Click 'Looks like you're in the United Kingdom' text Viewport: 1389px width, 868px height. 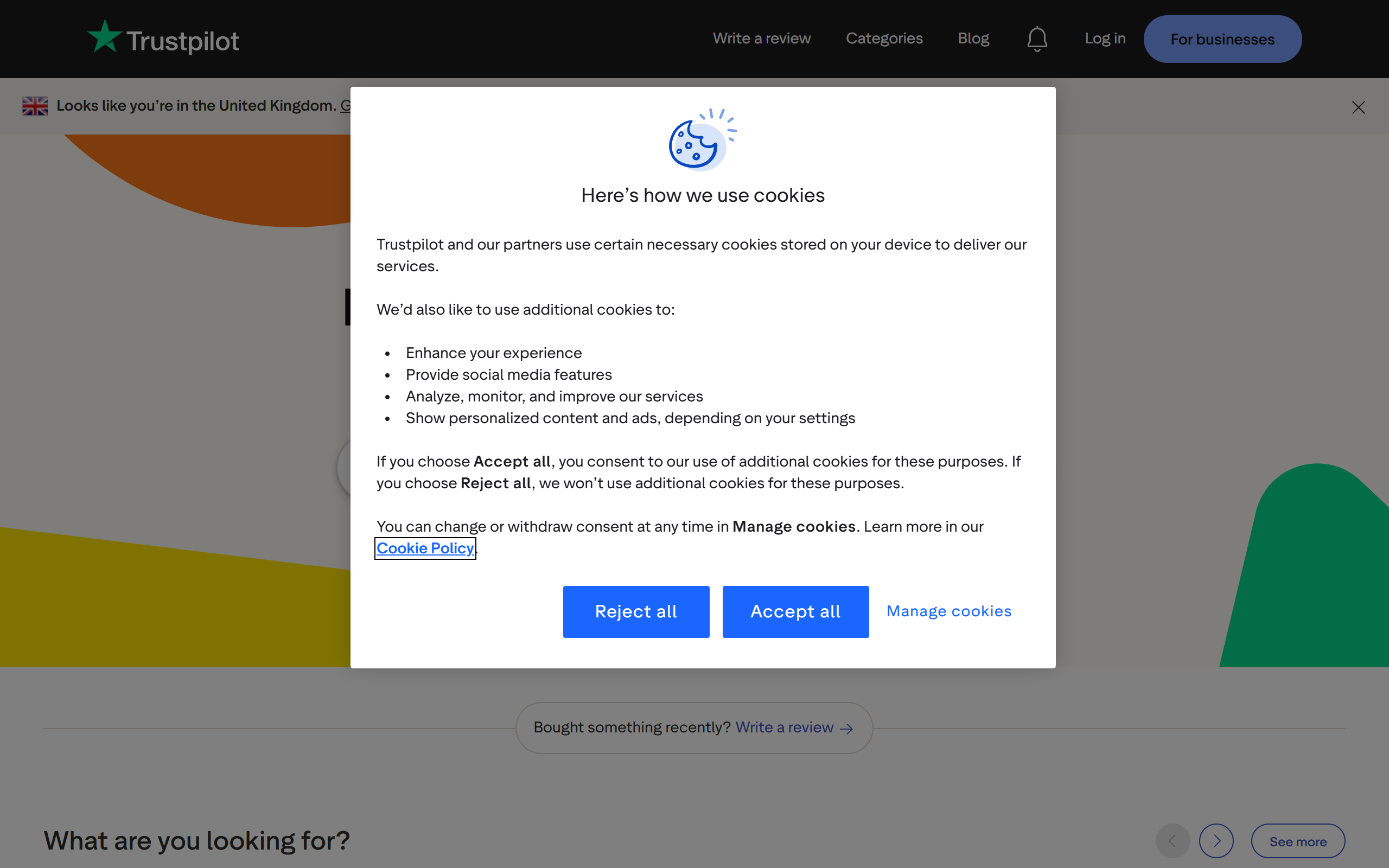coord(196,106)
